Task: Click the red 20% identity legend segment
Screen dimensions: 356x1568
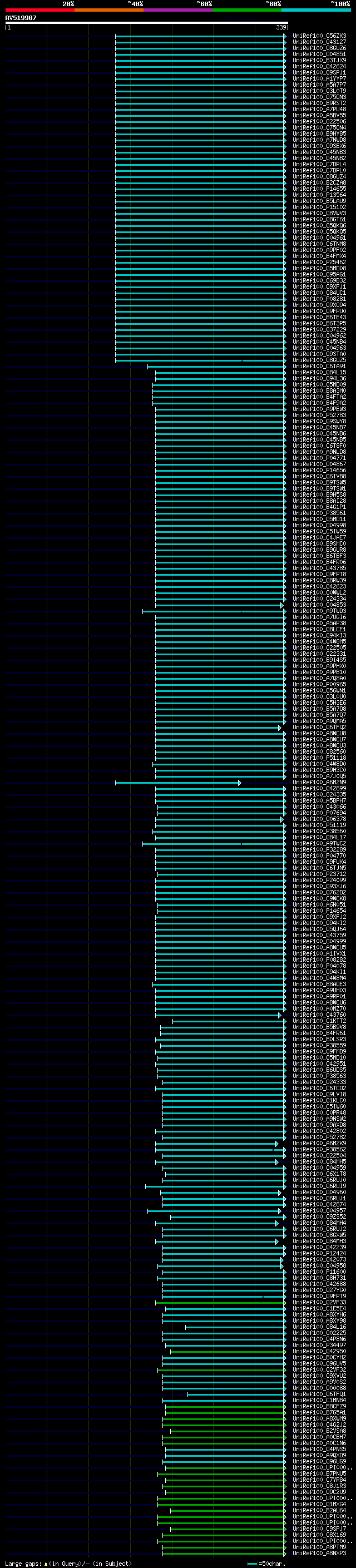Action: pos(39,11)
